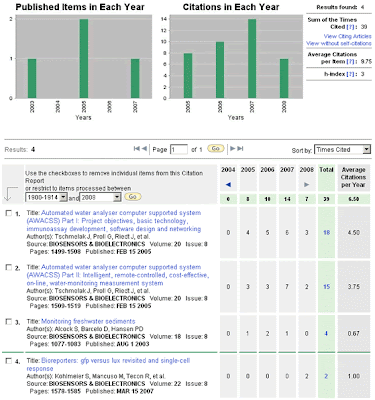Click 2007 bar in Published Items chart

[x=135, y=78]
